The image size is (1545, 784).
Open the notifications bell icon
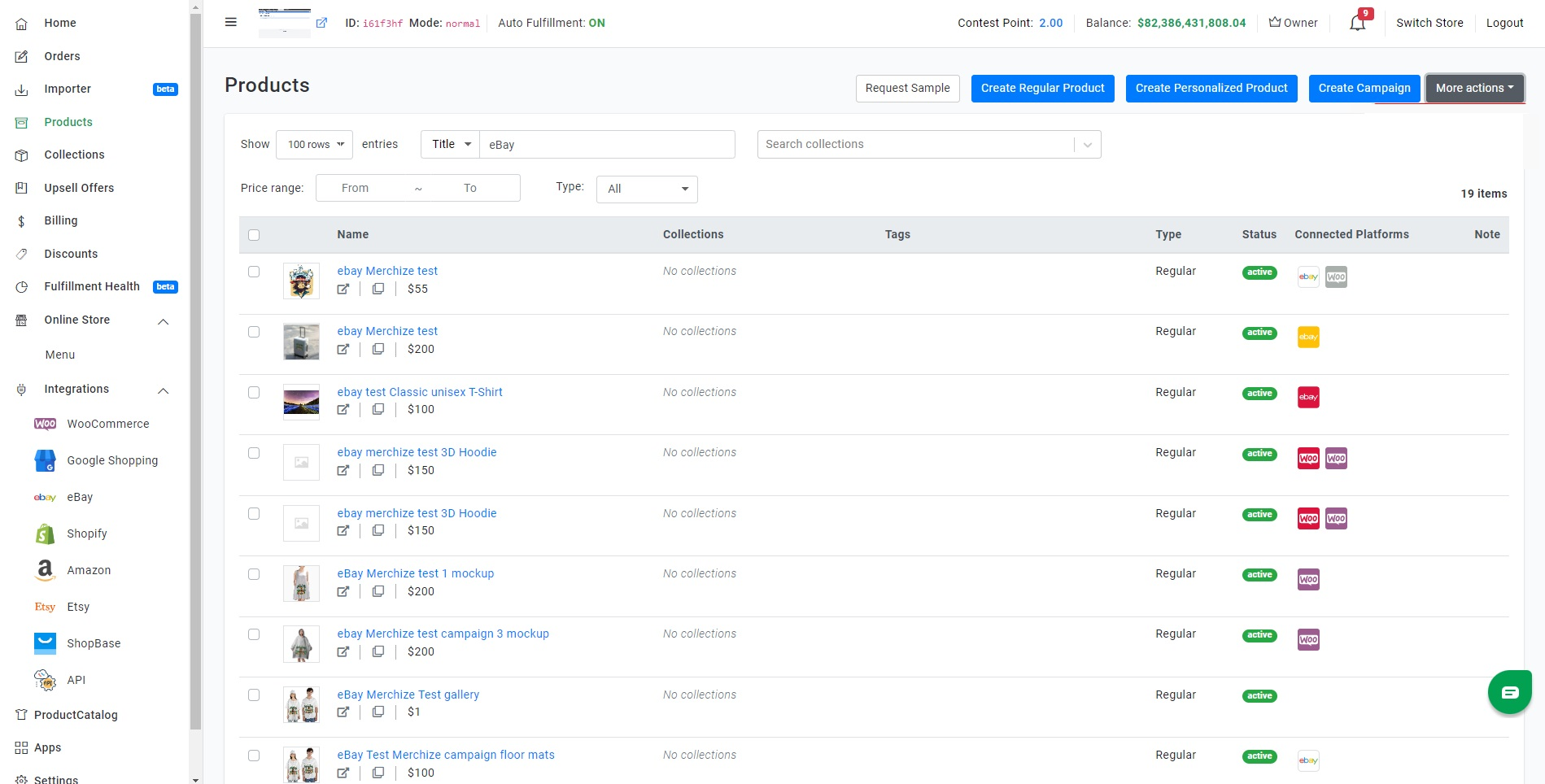1357,23
